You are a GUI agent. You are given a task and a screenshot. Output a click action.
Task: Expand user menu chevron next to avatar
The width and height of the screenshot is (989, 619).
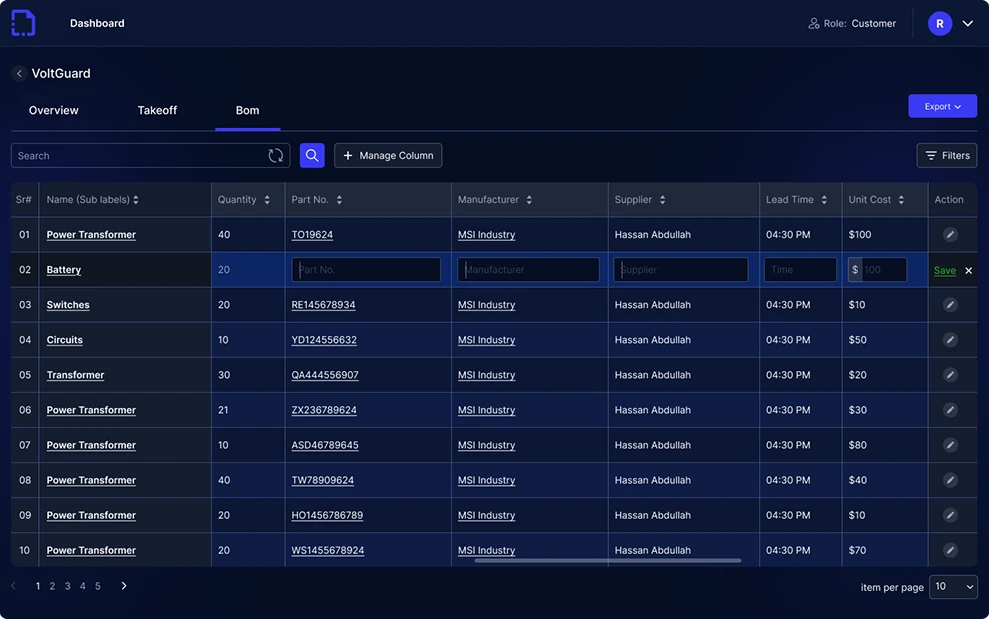968,23
